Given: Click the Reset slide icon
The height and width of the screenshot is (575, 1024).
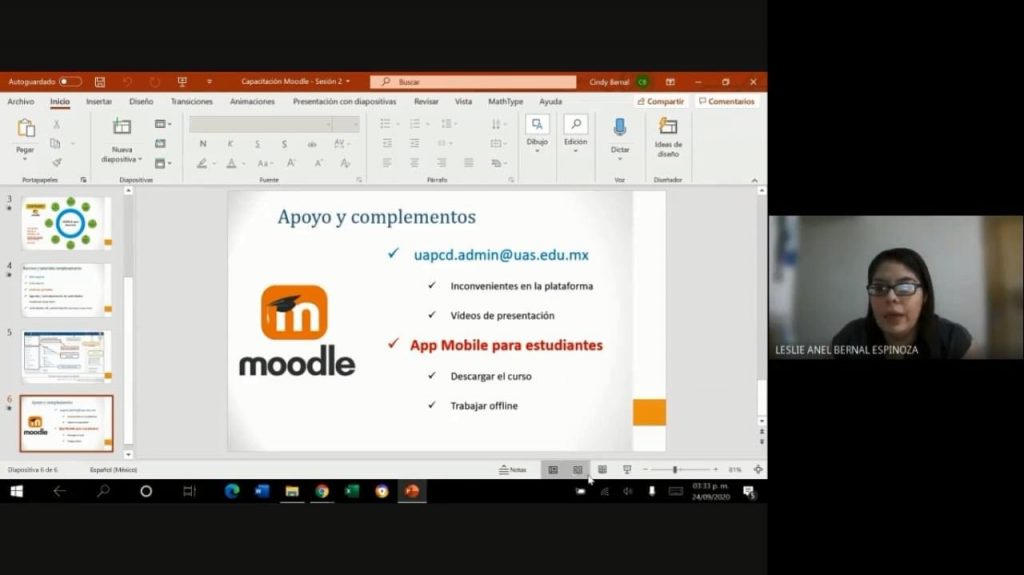Looking at the screenshot, I should click(161, 144).
